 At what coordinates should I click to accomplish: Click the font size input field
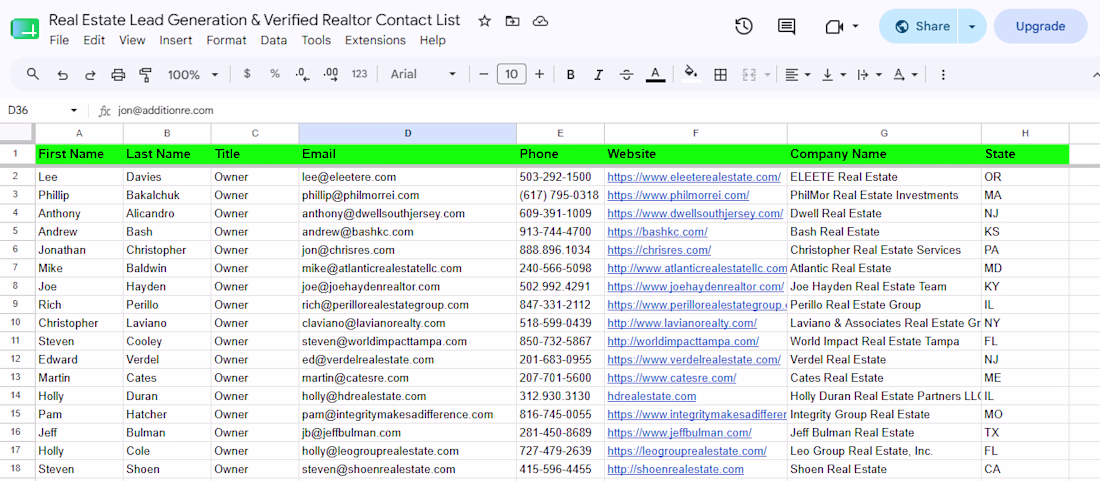click(511, 74)
